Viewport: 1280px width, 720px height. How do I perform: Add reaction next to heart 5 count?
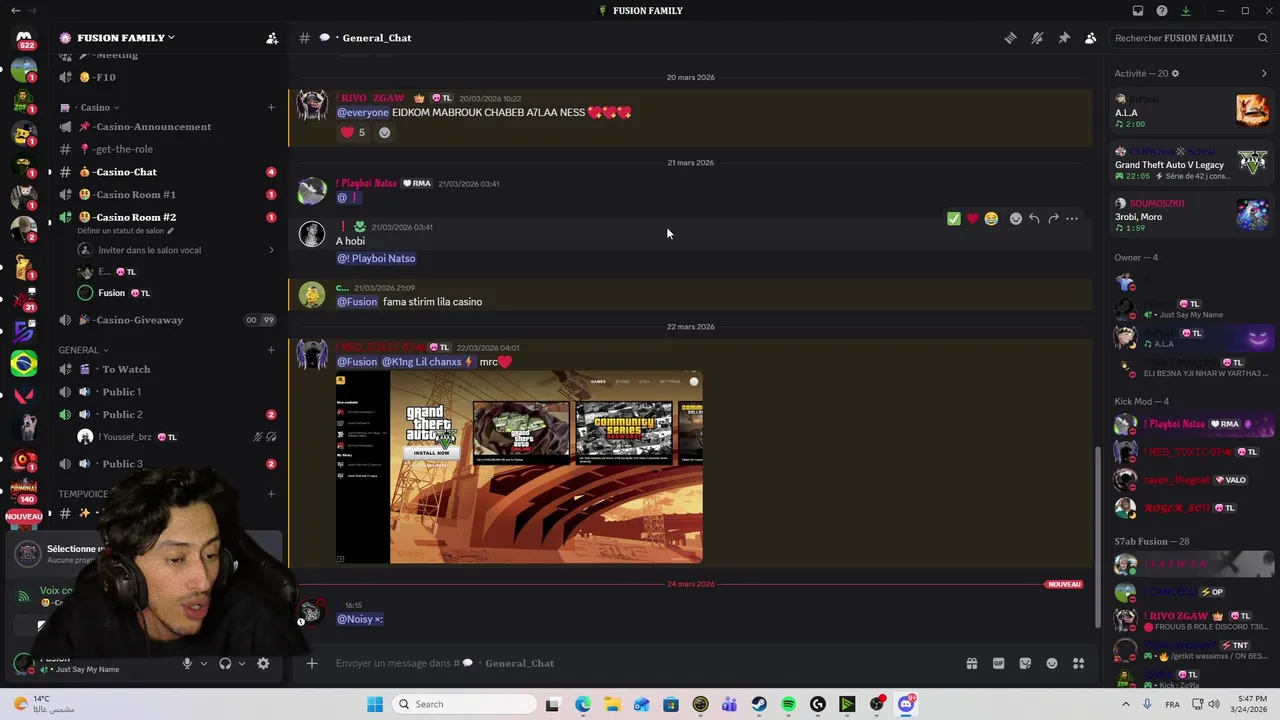point(384,132)
